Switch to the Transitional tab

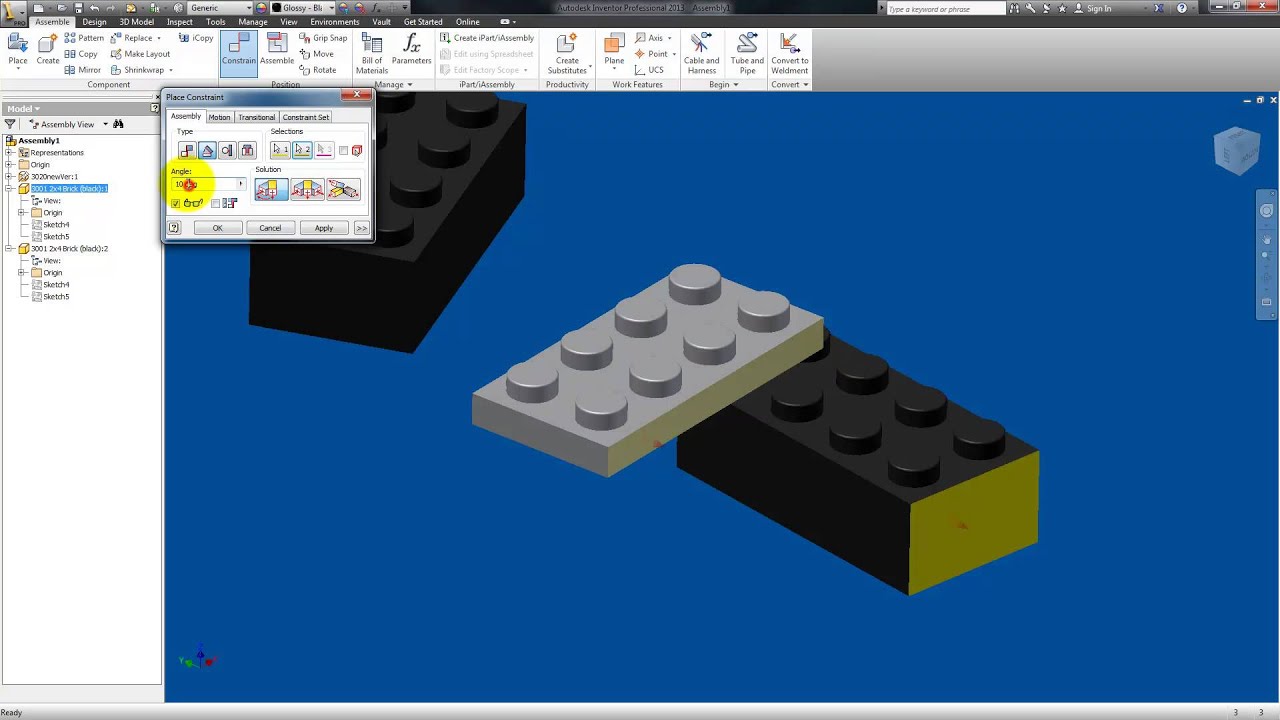coord(256,117)
